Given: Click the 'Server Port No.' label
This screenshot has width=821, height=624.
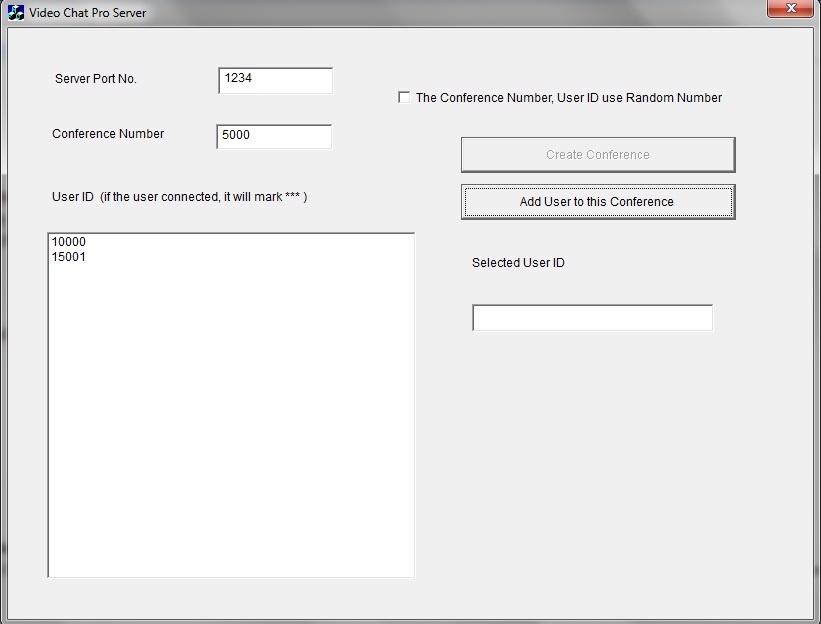Looking at the screenshot, I should pyautogui.click(x=96, y=79).
